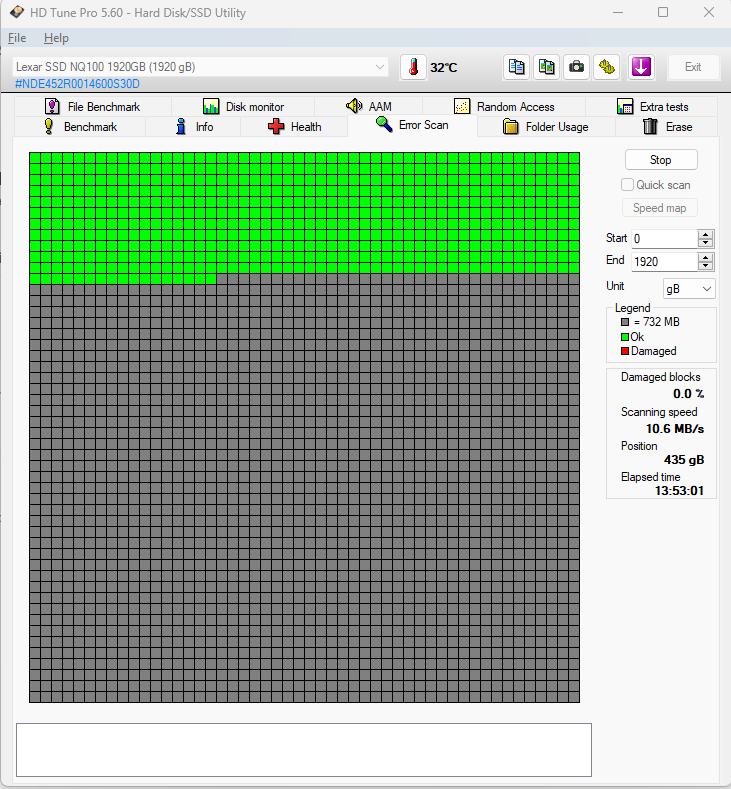Click the Extra tests tab icon

(625, 106)
